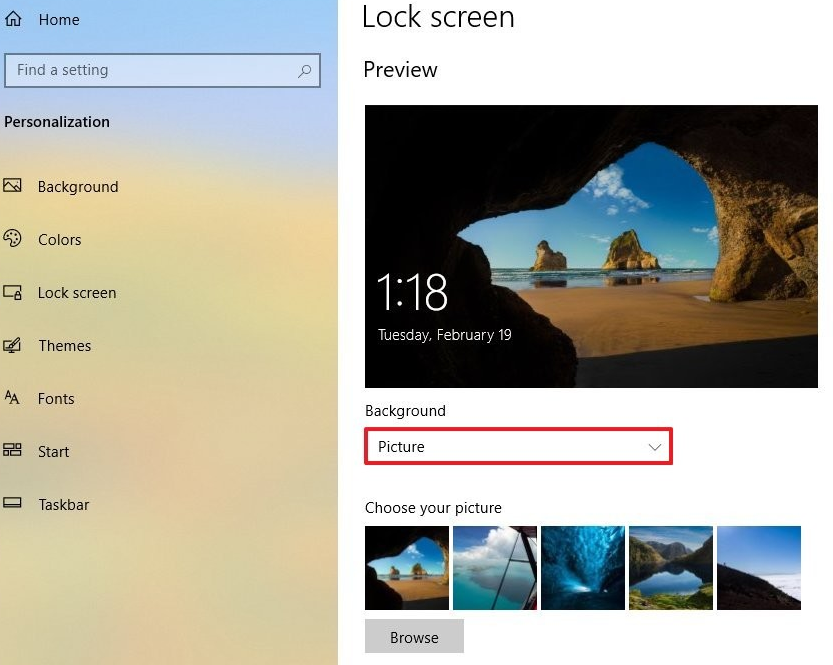Open the Background type dropdown
The height and width of the screenshot is (665, 833).
(518, 446)
